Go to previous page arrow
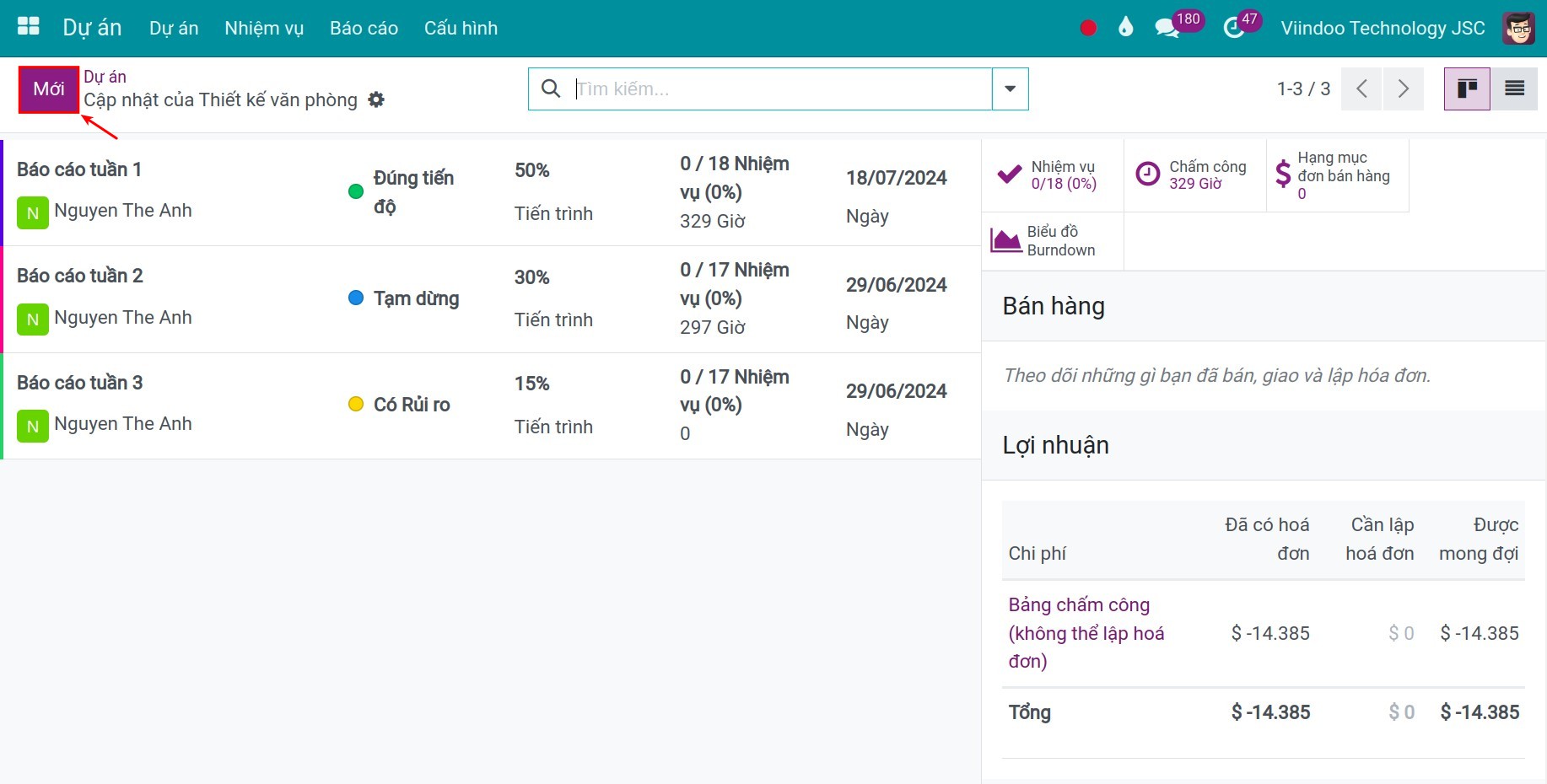This screenshot has width=1547, height=784. click(x=1361, y=89)
